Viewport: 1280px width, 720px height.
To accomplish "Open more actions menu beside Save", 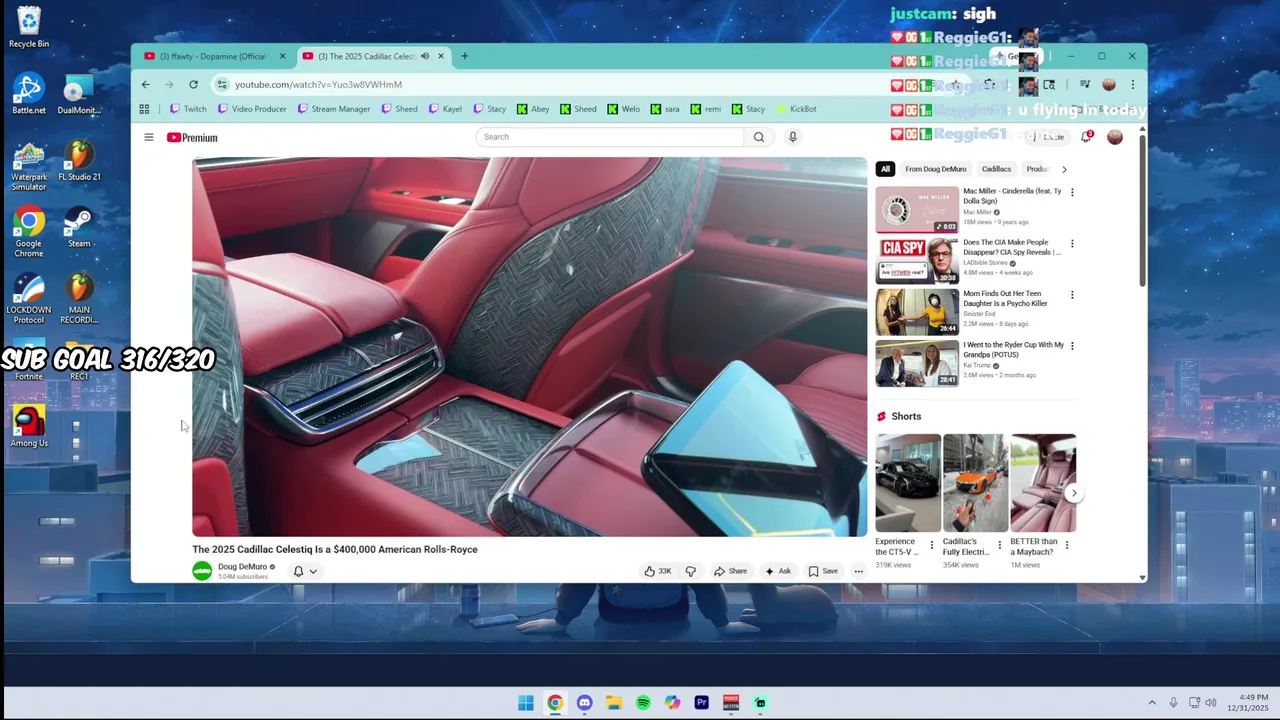I will [858, 571].
